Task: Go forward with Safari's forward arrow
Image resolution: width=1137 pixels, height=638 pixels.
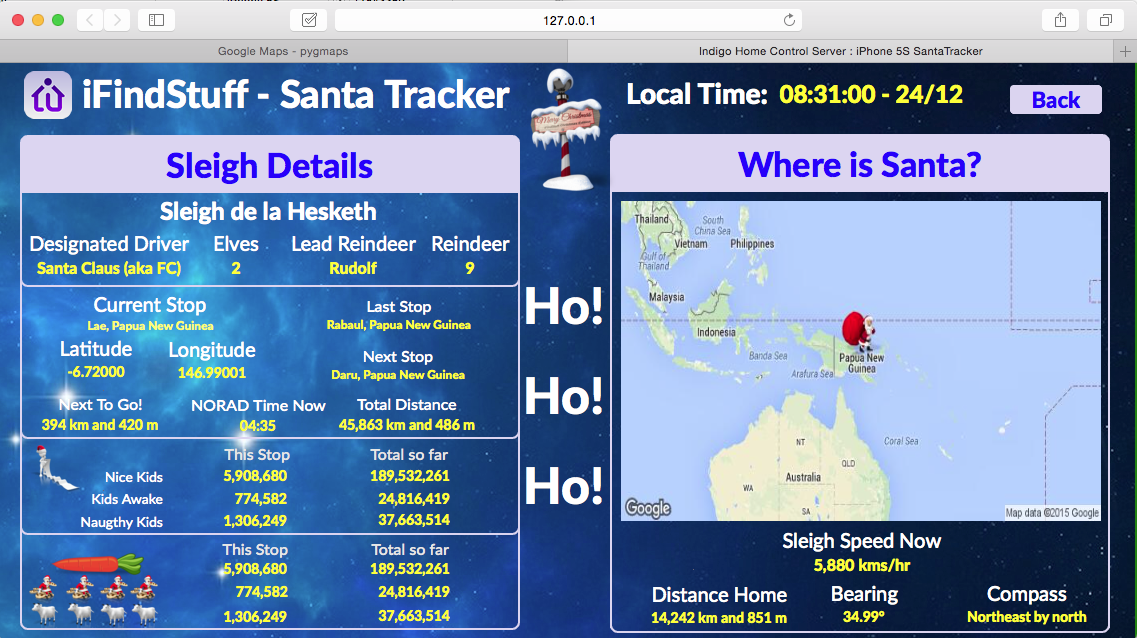Action: (x=117, y=20)
